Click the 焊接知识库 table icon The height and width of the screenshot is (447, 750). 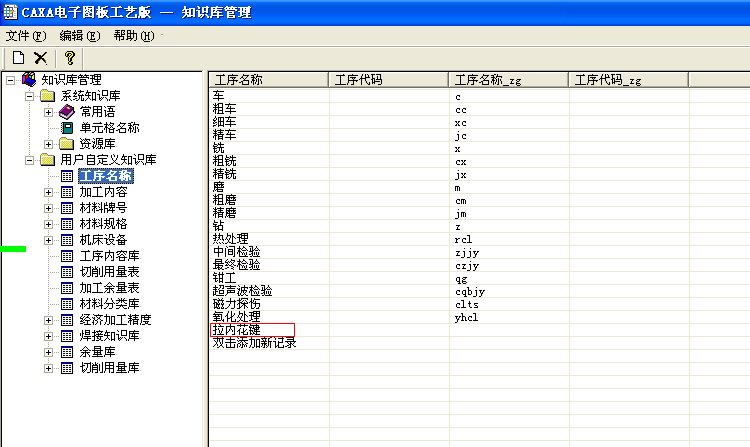tap(67, 336)
